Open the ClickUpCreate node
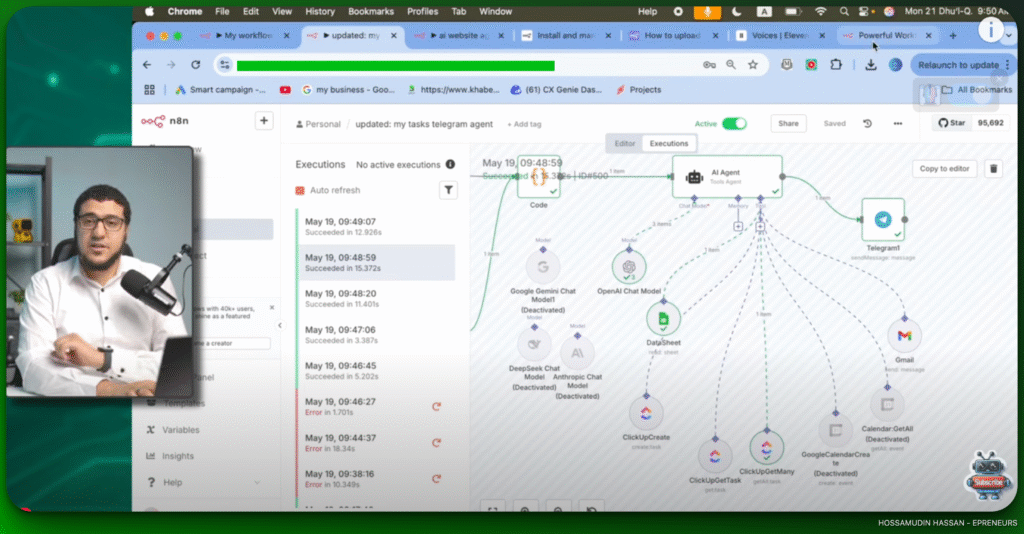Viewport: 1024px width, 534px height. [646, 413]
